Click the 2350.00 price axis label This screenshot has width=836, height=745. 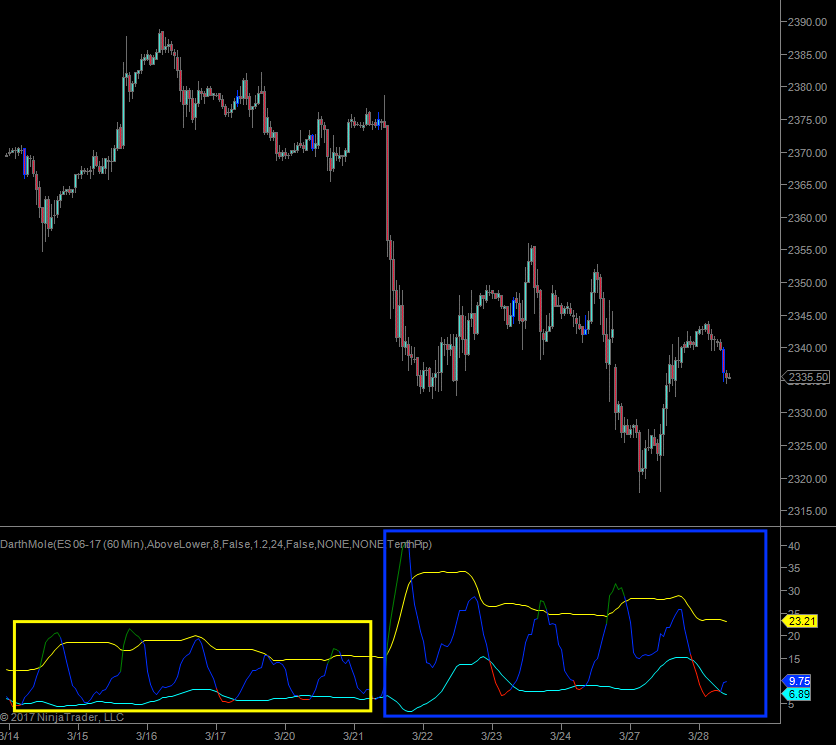click(x=807, y=283)
